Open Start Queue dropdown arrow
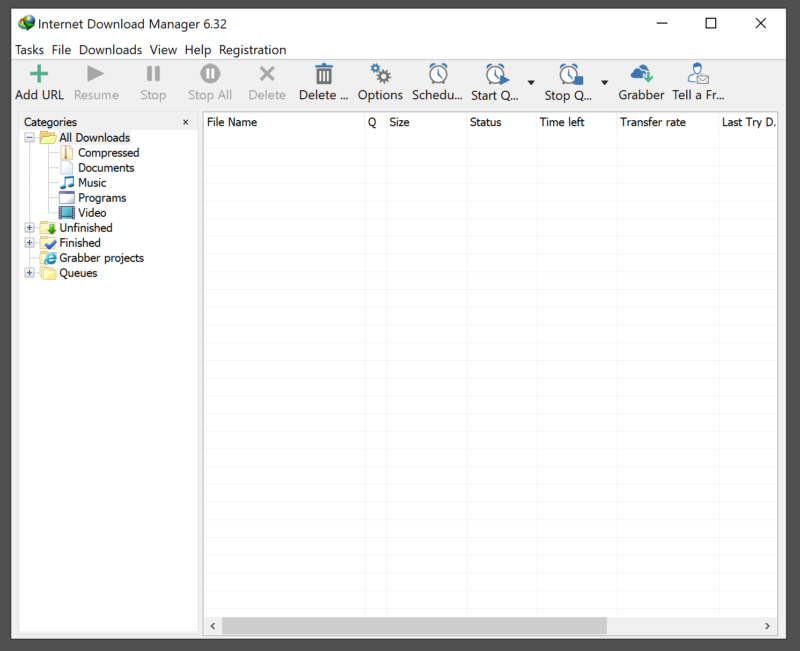This screenshot has width=800, height=651. pyautogui.click(x=531, y=83)
